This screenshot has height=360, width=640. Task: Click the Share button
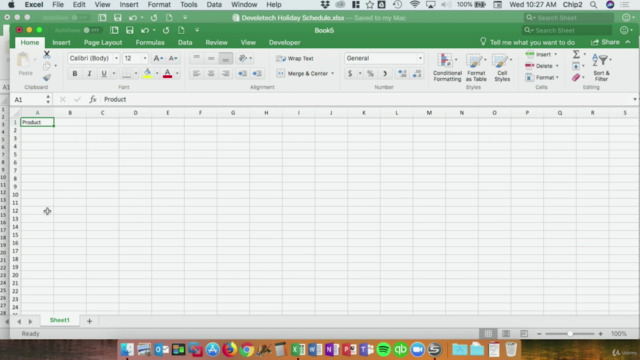[x=605, y=42]
